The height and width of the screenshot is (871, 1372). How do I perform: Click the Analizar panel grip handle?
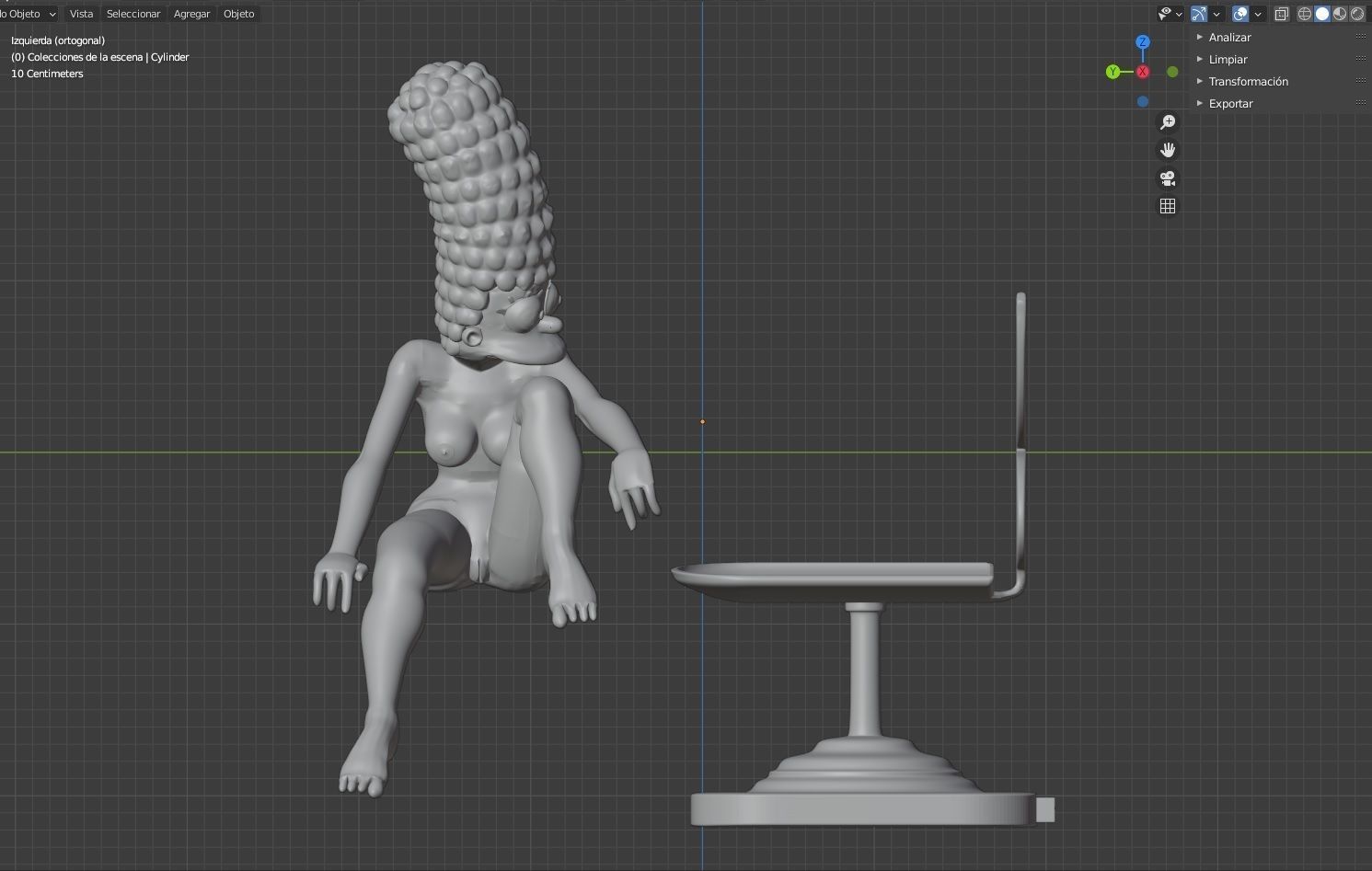click(x=1361, y=37)
